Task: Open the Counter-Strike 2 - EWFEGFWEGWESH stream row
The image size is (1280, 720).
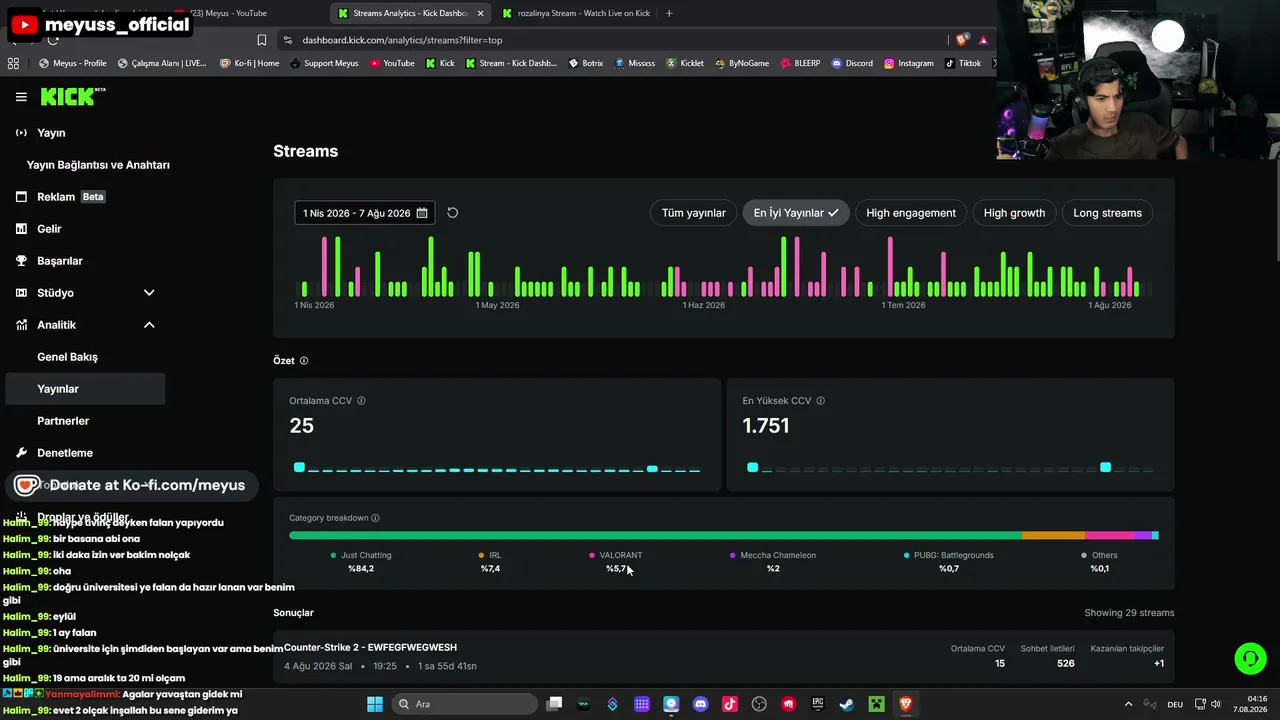Action: point(724,657)
